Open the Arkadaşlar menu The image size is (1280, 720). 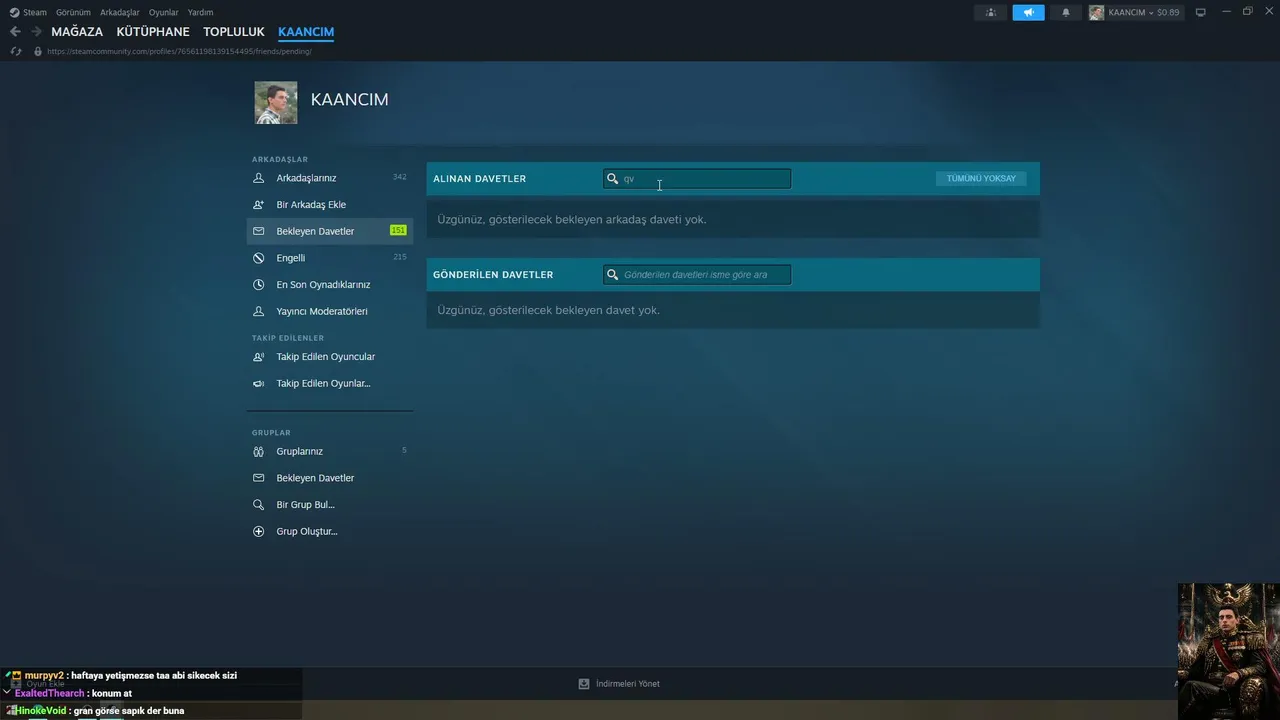(120, 12)
